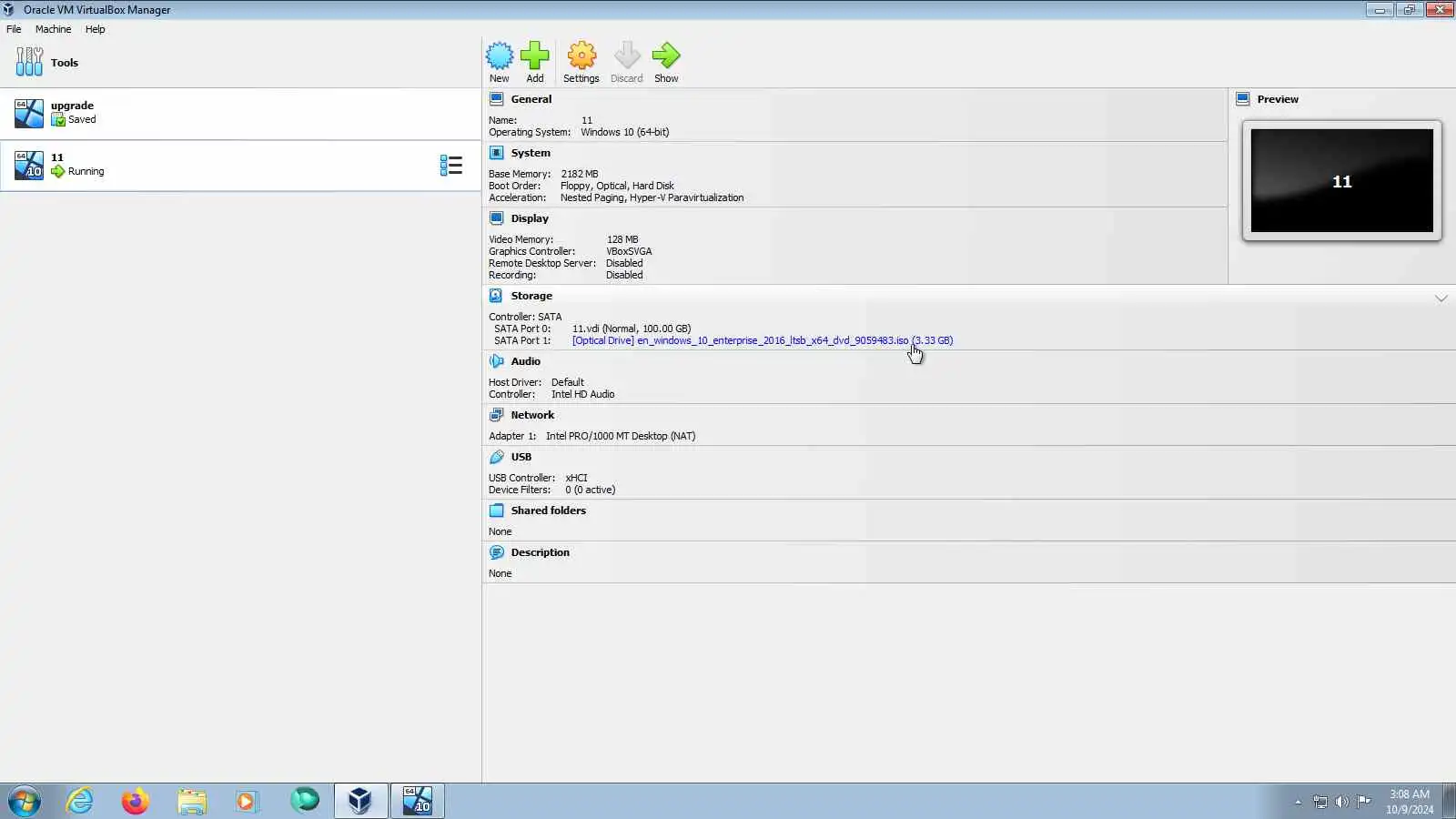The image size is (1456, 819).
Task: Click the Storage section title
Action: 531,296
